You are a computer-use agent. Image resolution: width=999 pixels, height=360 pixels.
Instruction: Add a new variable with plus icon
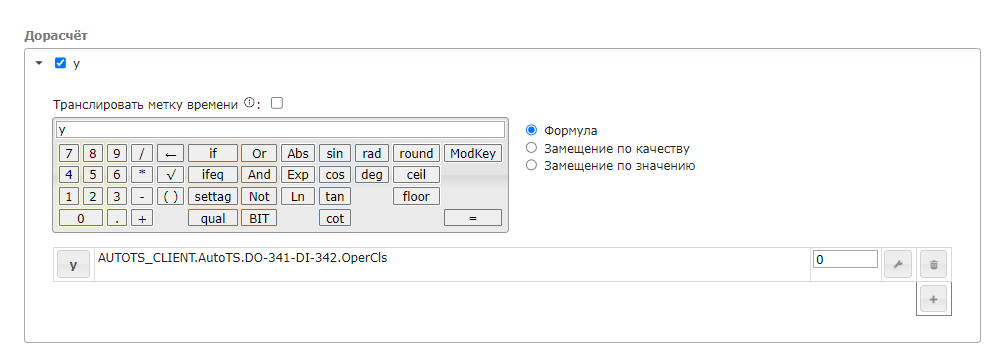pos(933,299)
